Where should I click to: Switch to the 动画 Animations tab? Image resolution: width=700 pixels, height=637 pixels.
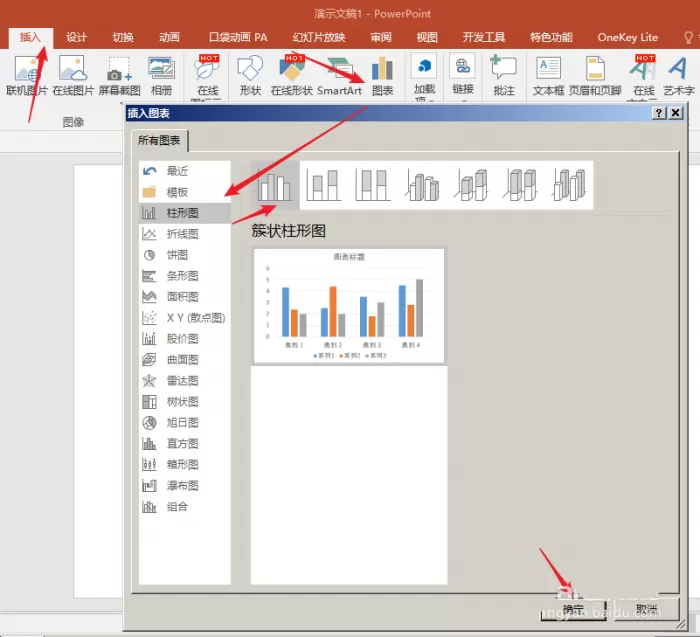click(x=169, y=37)
